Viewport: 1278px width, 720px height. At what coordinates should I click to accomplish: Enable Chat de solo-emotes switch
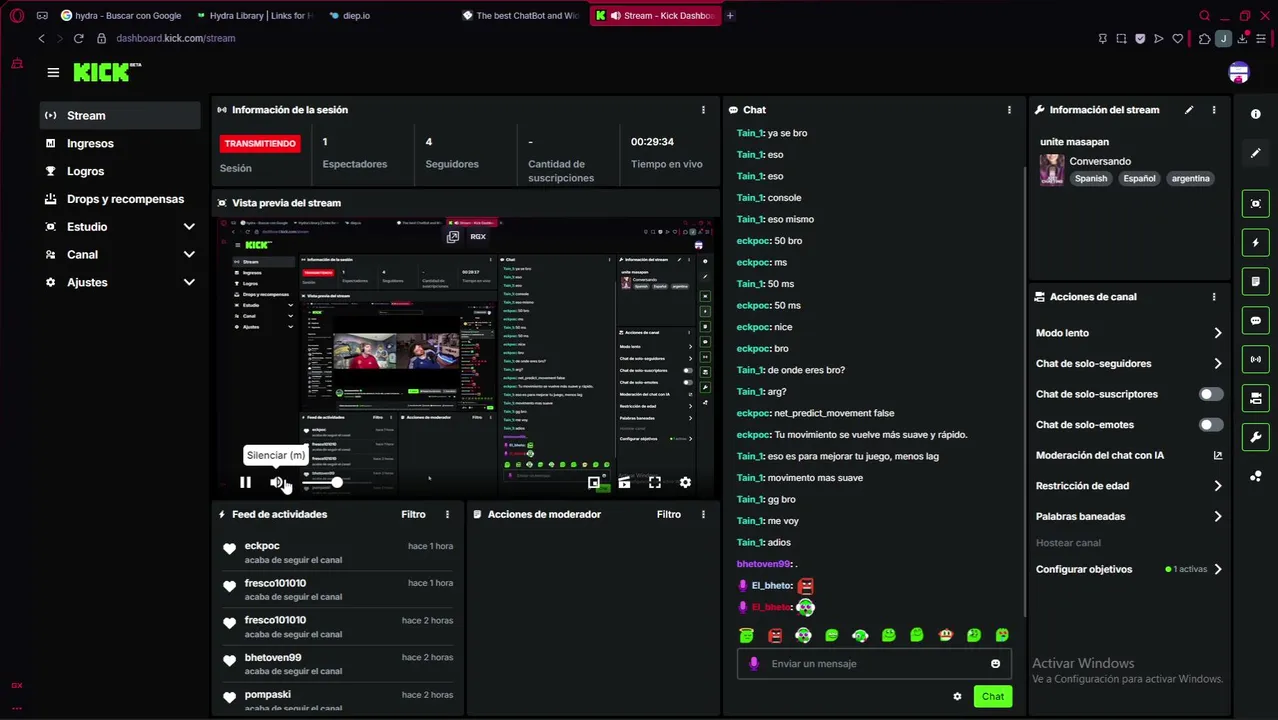click(1211, 425)
